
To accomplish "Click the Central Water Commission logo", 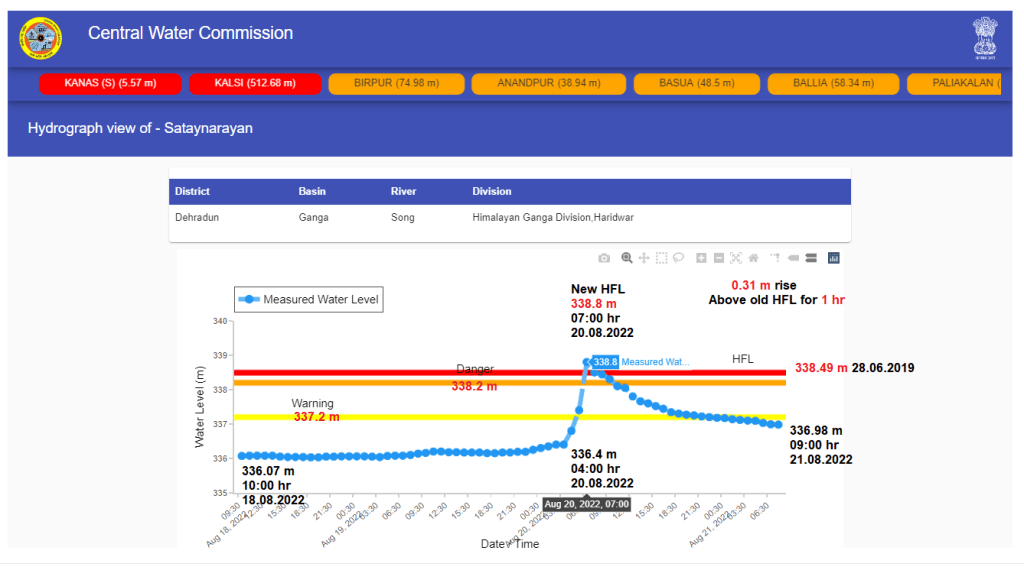I will (x=41, y=38).
